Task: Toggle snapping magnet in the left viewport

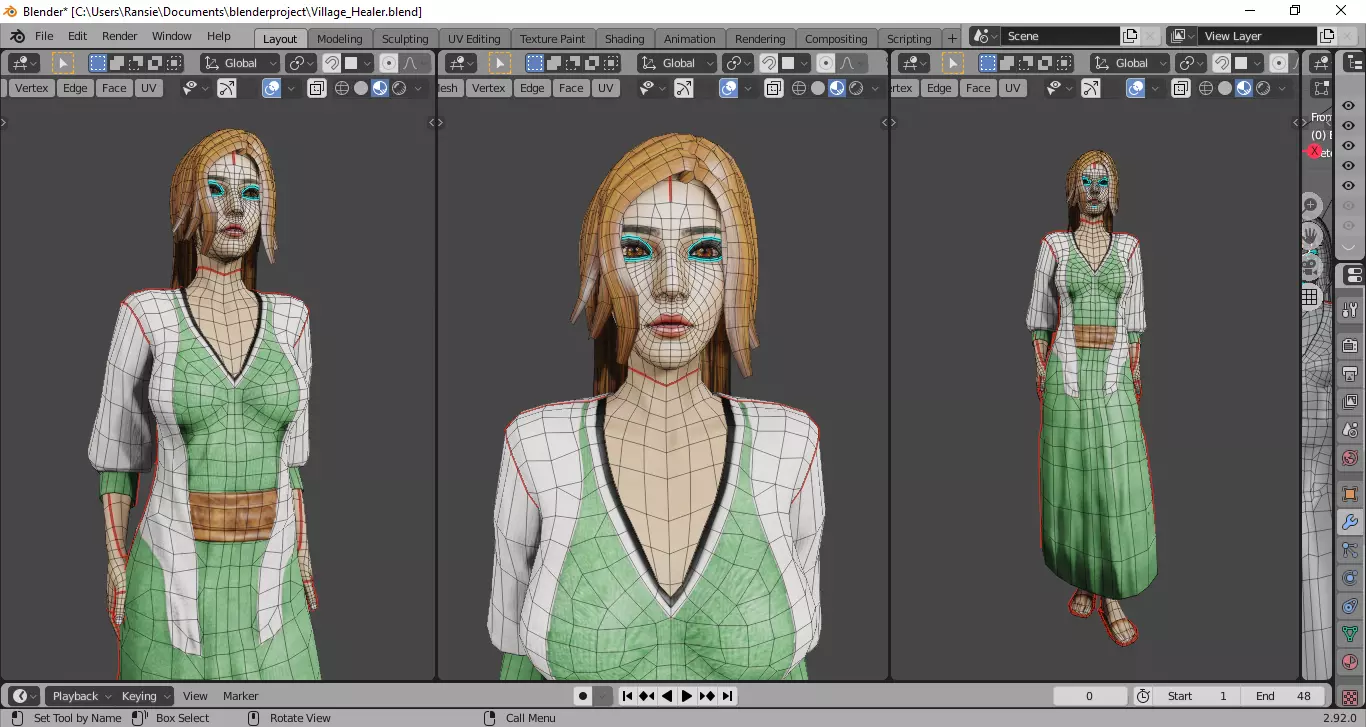Action: [x=332, y=63]
